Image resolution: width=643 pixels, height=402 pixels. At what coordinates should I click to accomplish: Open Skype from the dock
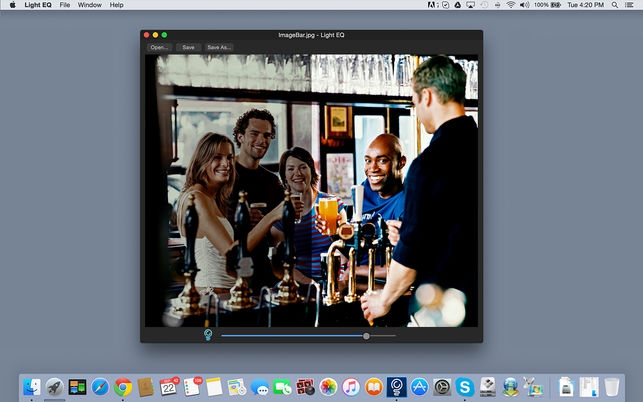[x=464, y=387]
